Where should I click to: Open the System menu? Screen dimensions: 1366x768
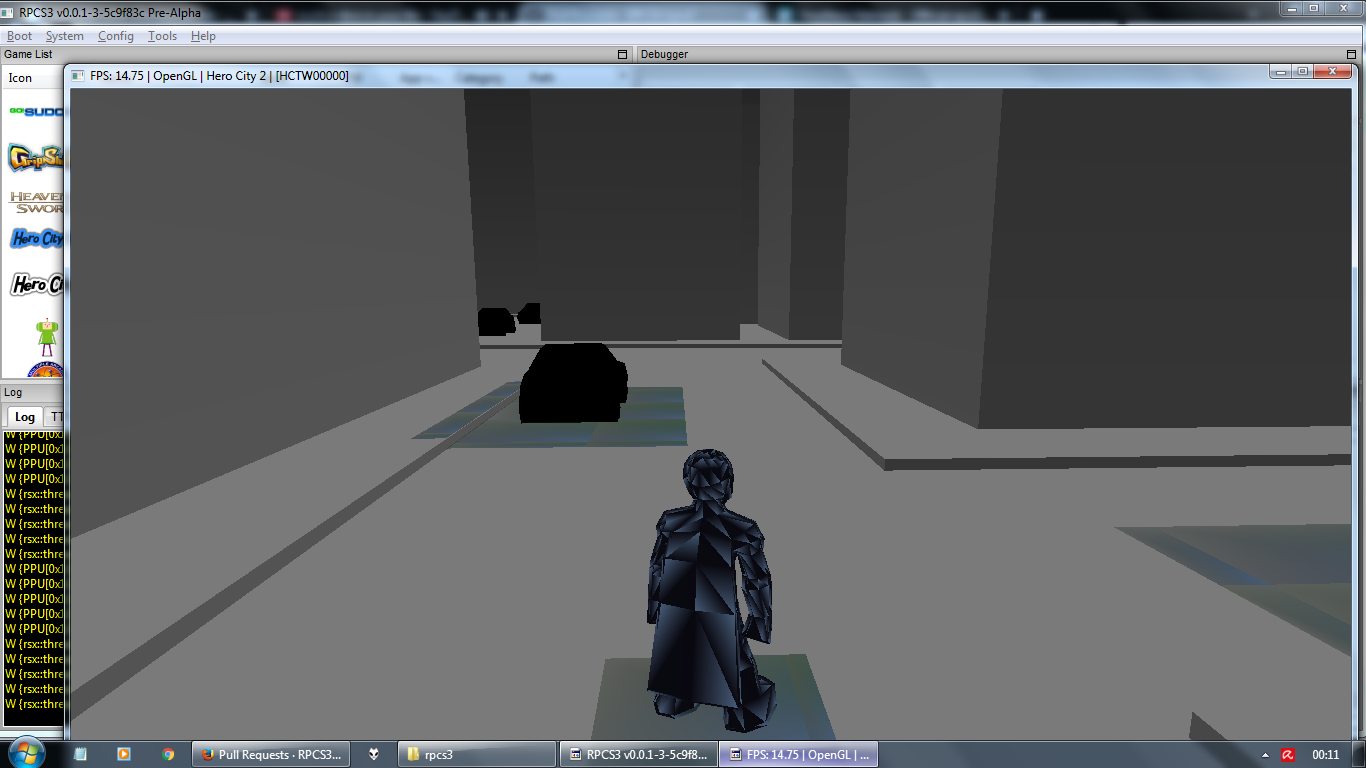click(x=65, y=36)
